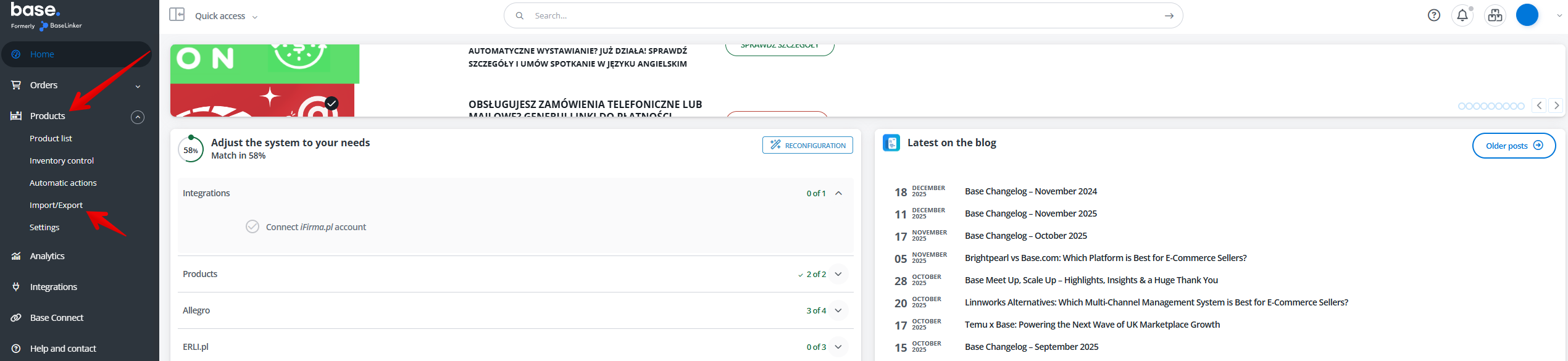The image size is (1568, 361).
Task: Go to previous banner slide arrow
Action: click(1539, 106)
